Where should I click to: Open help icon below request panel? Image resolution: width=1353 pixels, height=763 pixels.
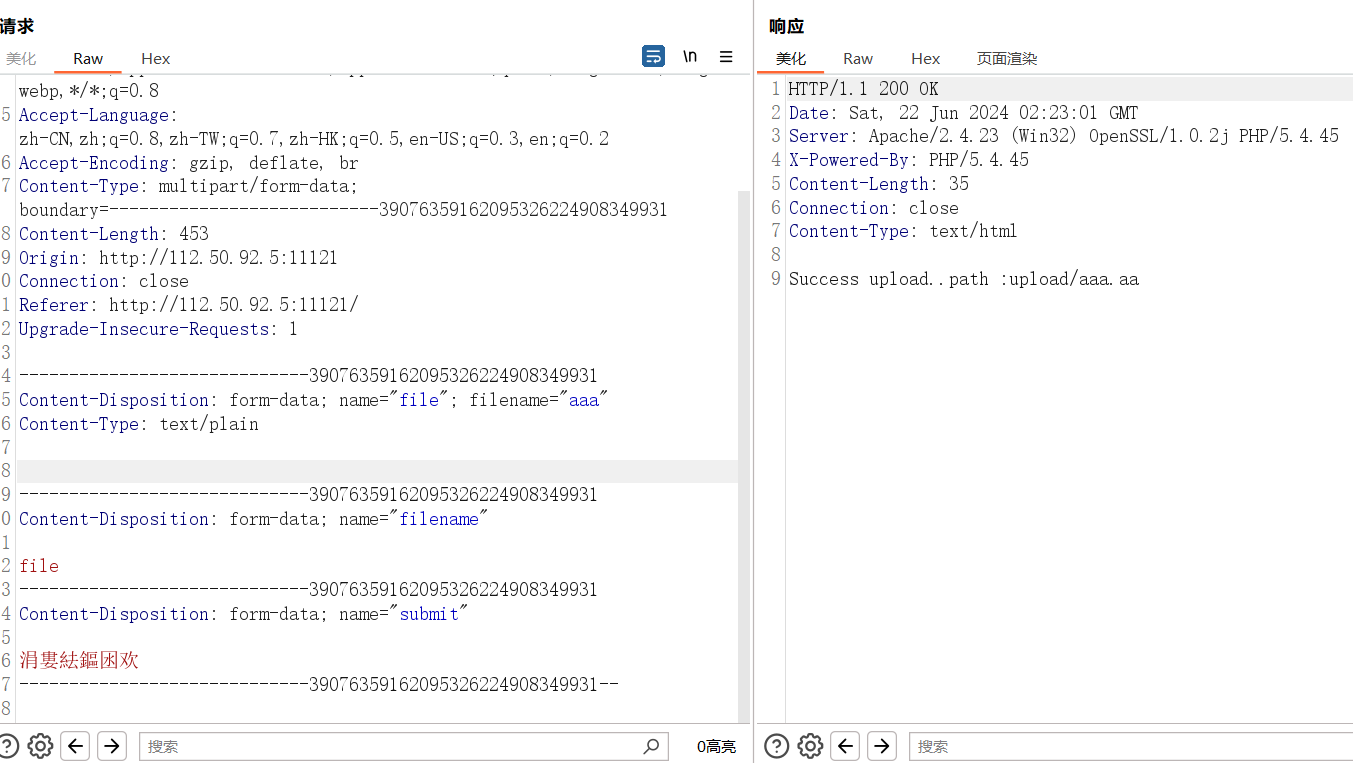point(7,746)
